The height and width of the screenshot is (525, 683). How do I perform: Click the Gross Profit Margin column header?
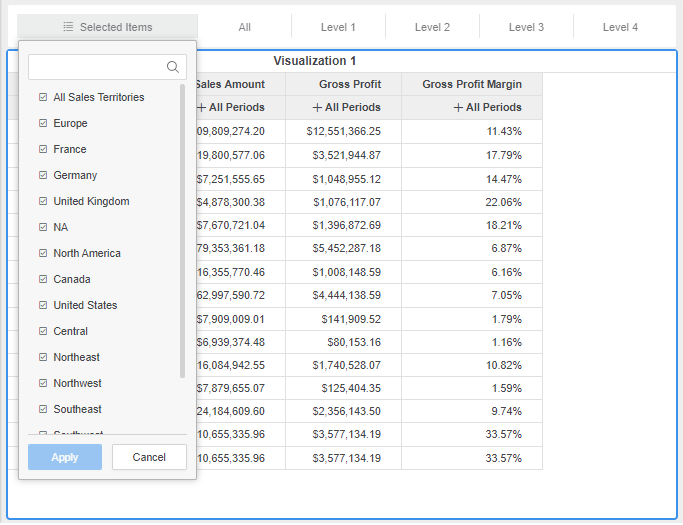[x=472, y=84]
